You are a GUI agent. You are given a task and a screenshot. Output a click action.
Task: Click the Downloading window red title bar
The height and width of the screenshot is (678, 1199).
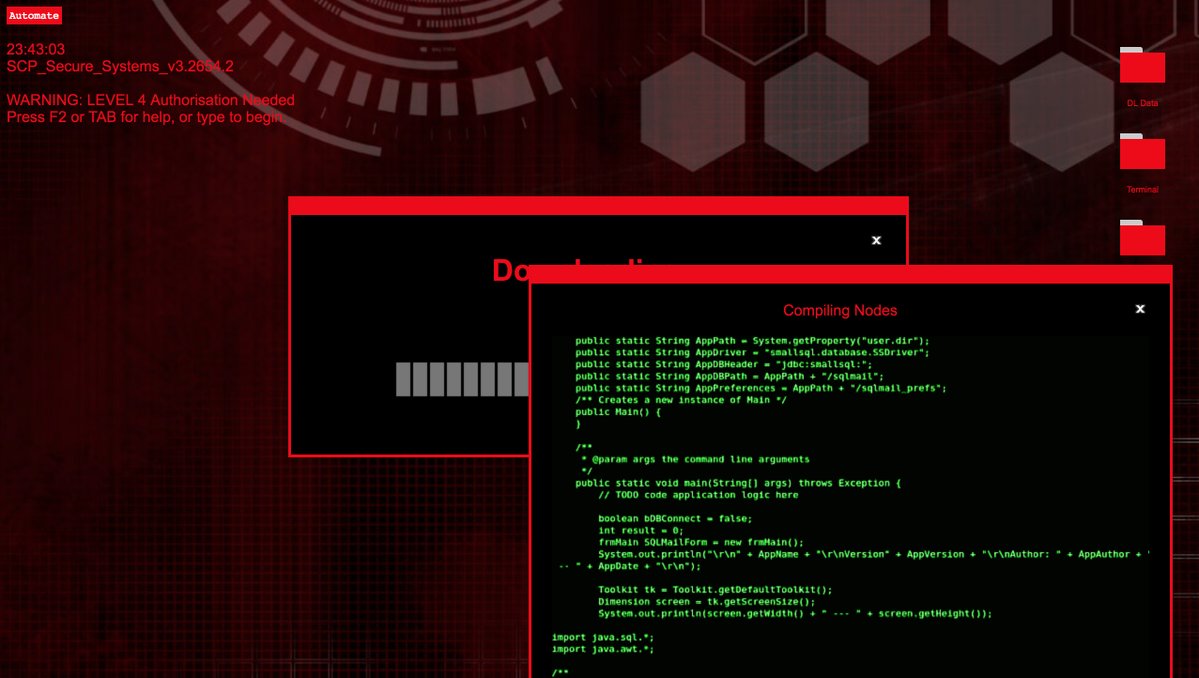(598, 206)
